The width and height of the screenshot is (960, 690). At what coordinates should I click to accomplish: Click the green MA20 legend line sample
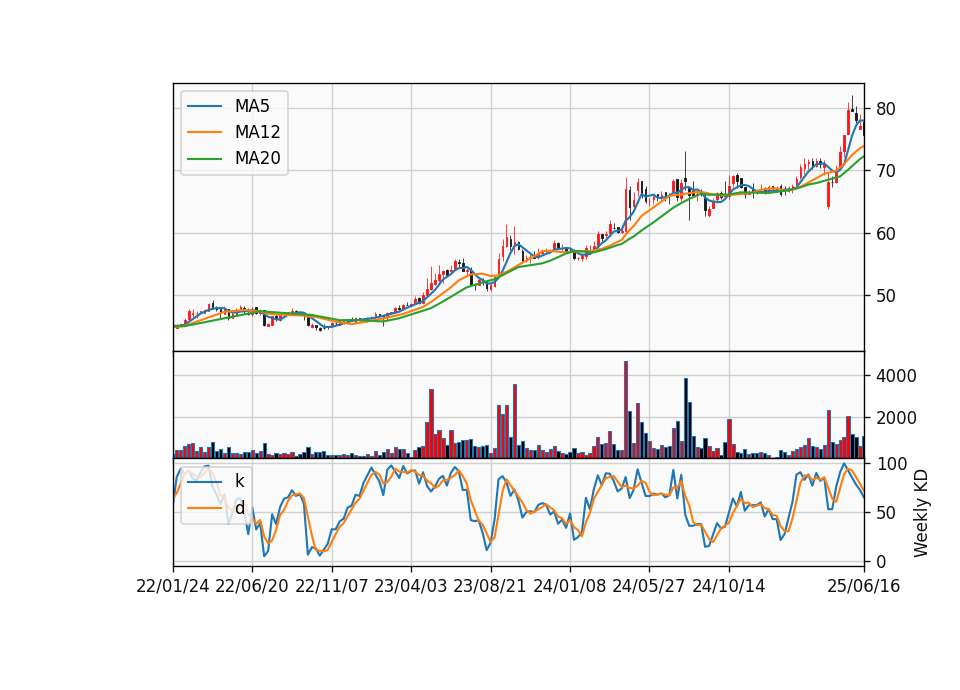(x=204, y=159)
